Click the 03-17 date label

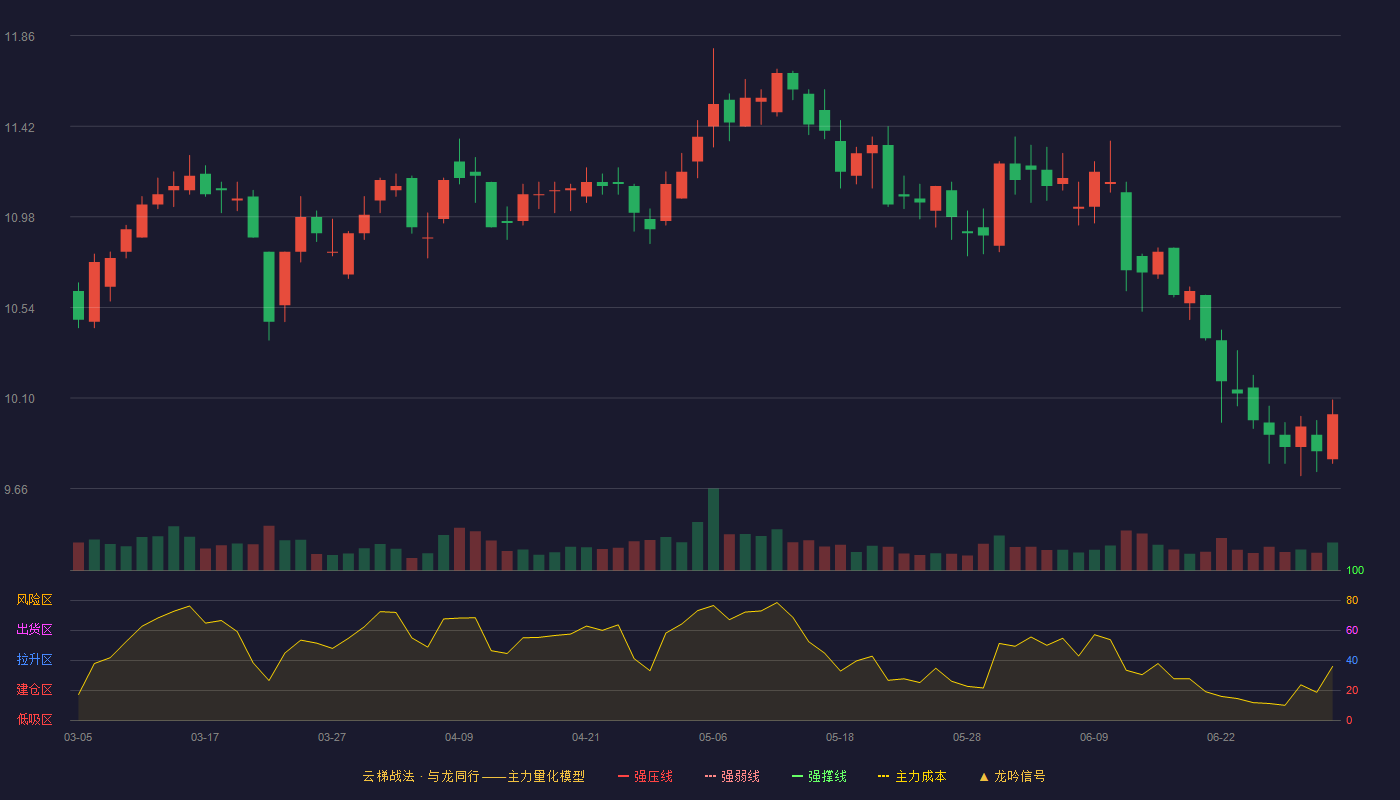click(205, 737)
